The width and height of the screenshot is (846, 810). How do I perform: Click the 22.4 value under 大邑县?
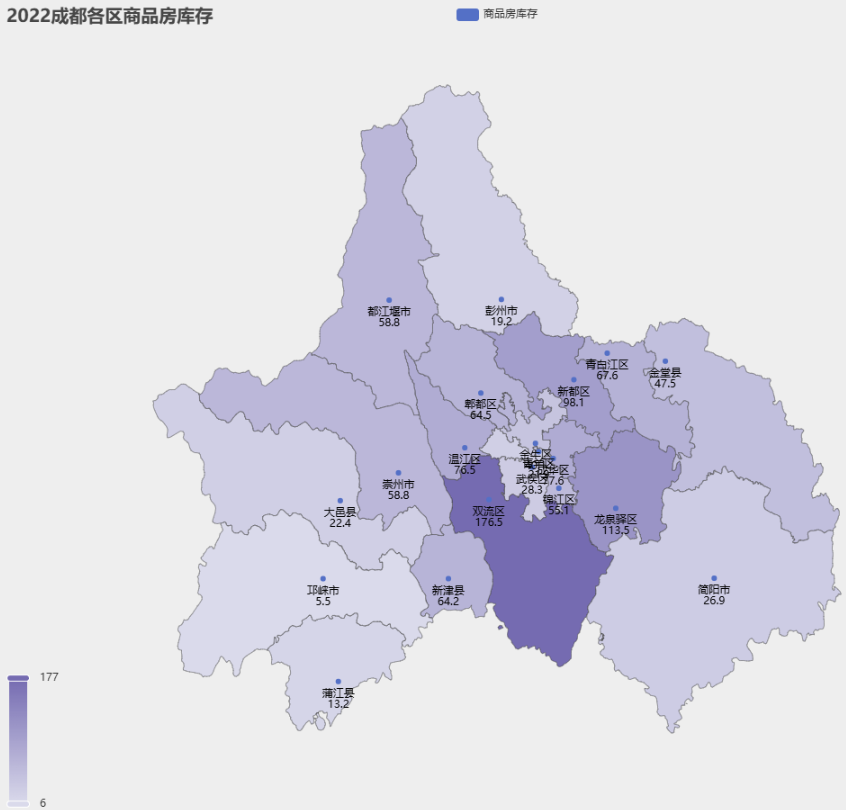point(340,523)
